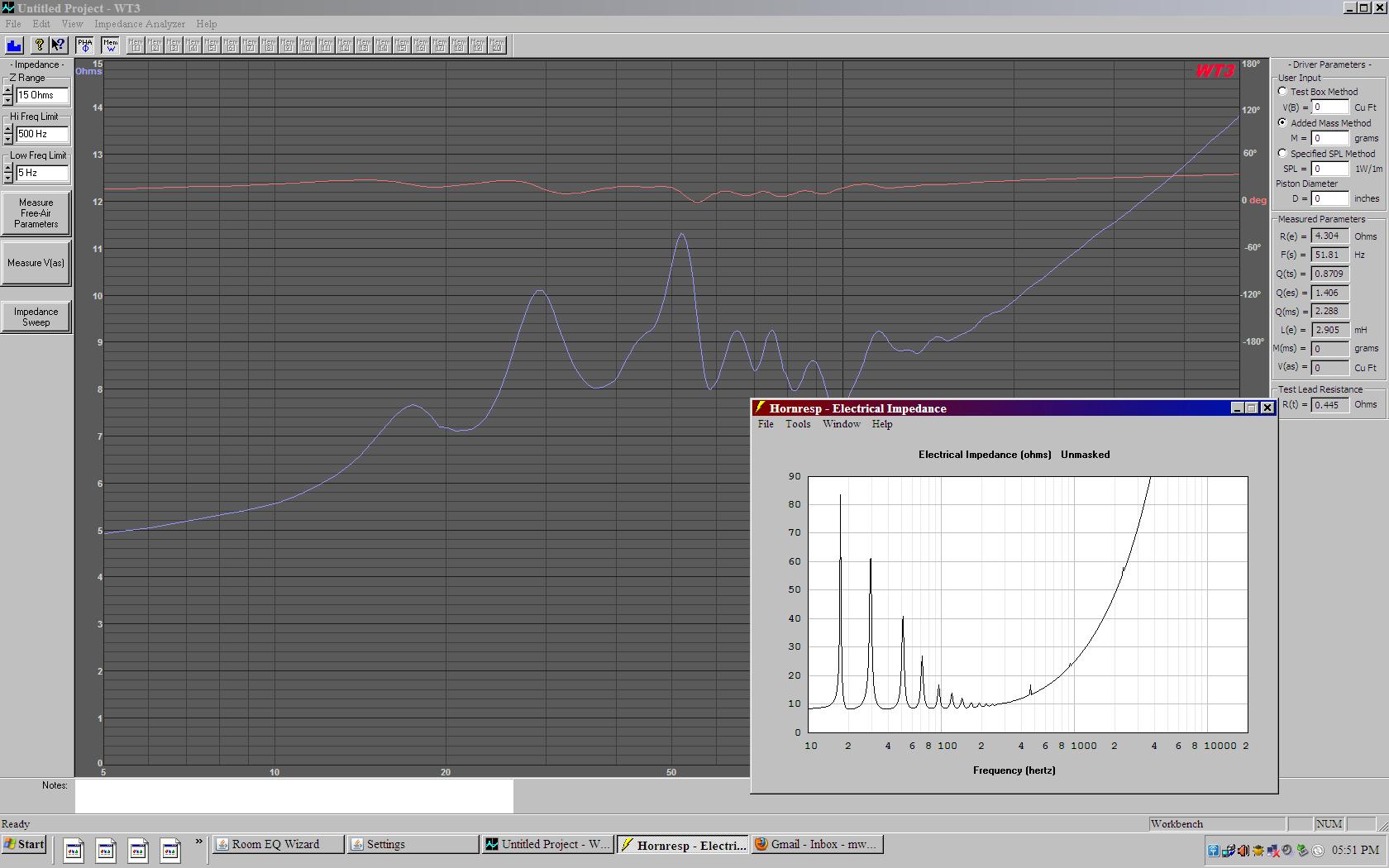
Task: Open the WT3 File menu
Action: pos(13,24)
